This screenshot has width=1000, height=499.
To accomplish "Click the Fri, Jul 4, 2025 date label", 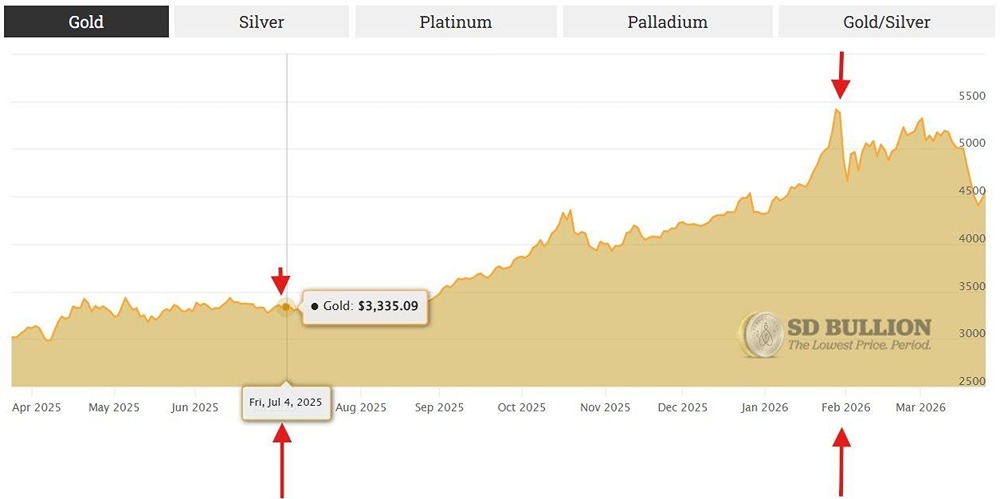I will point(286,402).
